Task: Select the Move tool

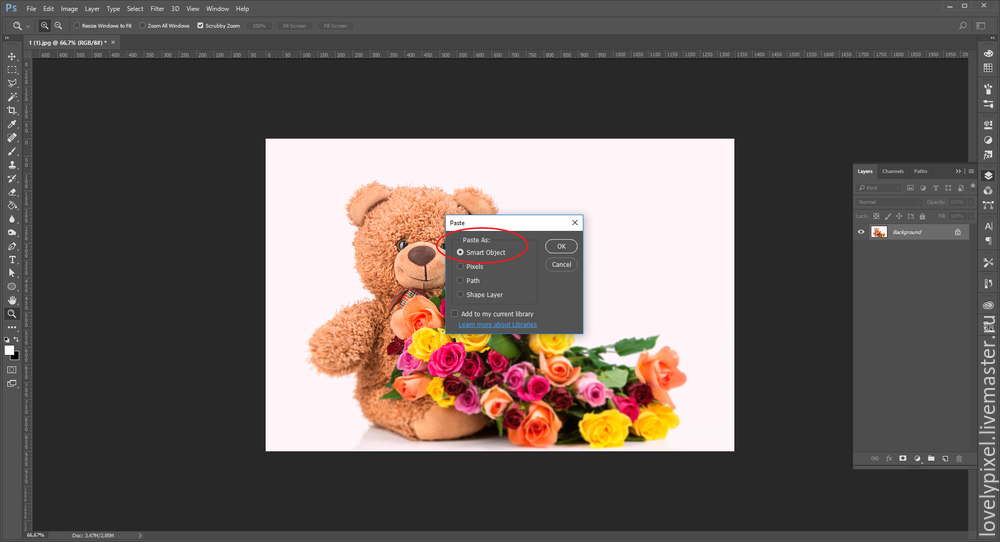Action: coord(12,56)
